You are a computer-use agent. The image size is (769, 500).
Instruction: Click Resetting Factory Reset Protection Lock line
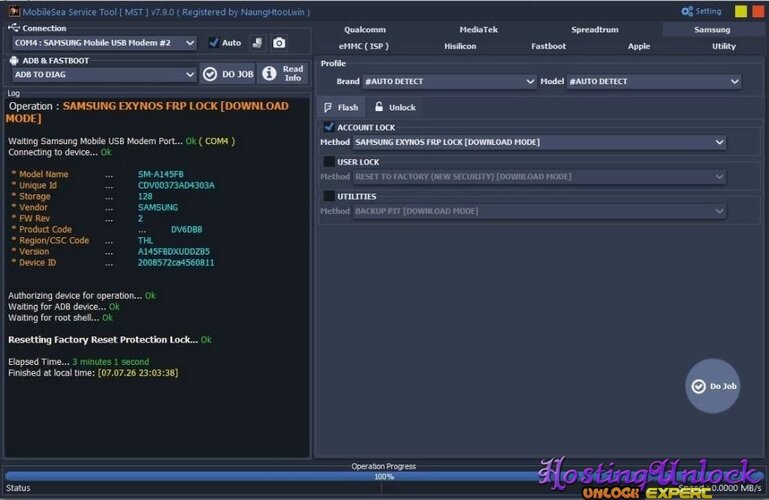[110, 339]
